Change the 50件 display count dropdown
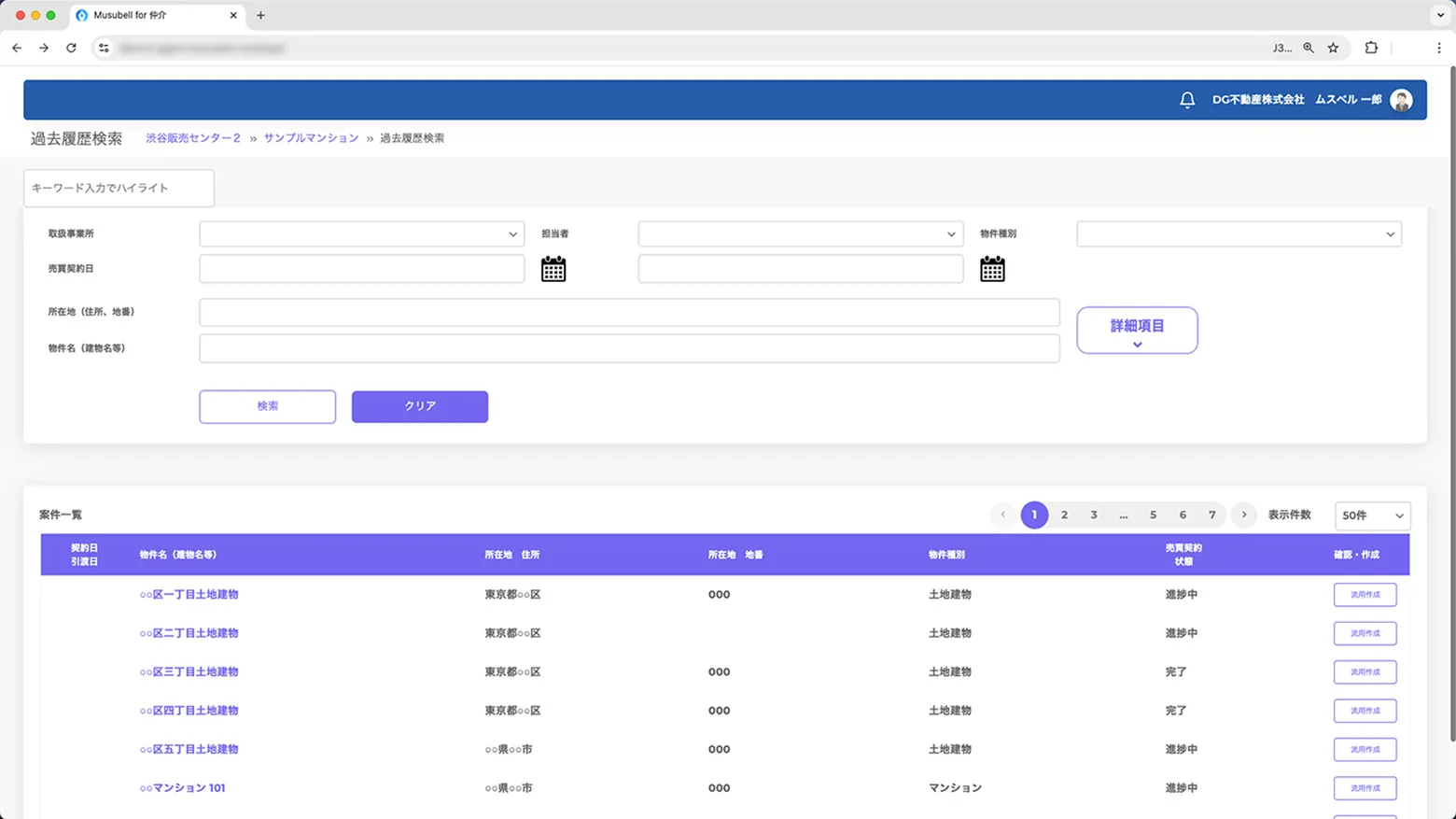 [x=1372, y=515]
